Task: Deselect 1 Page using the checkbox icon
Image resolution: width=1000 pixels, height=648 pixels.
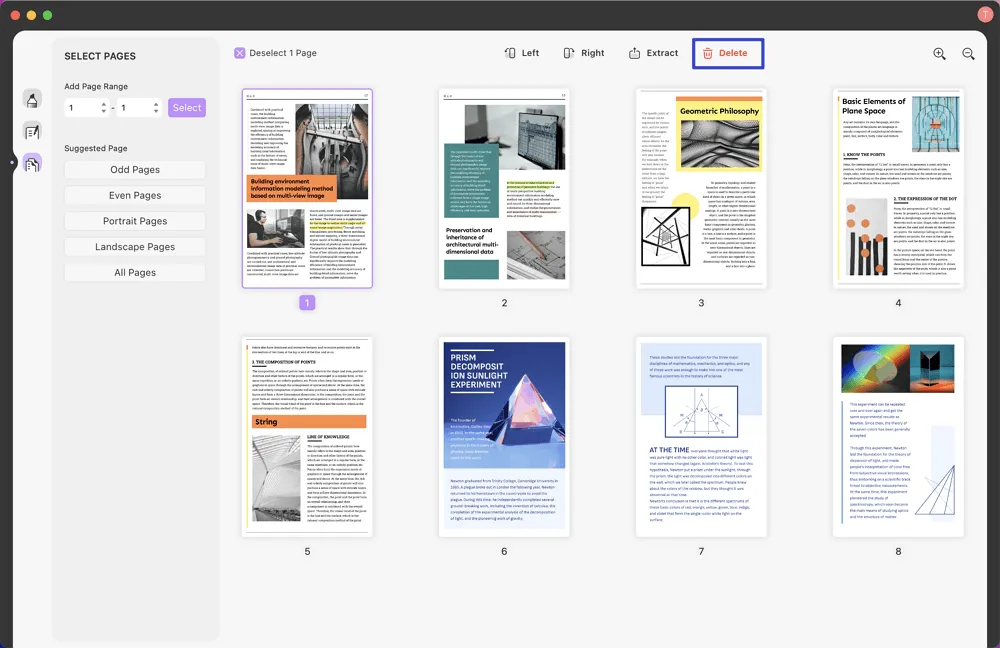Action: pyautogui.click(x=240, y=53)
